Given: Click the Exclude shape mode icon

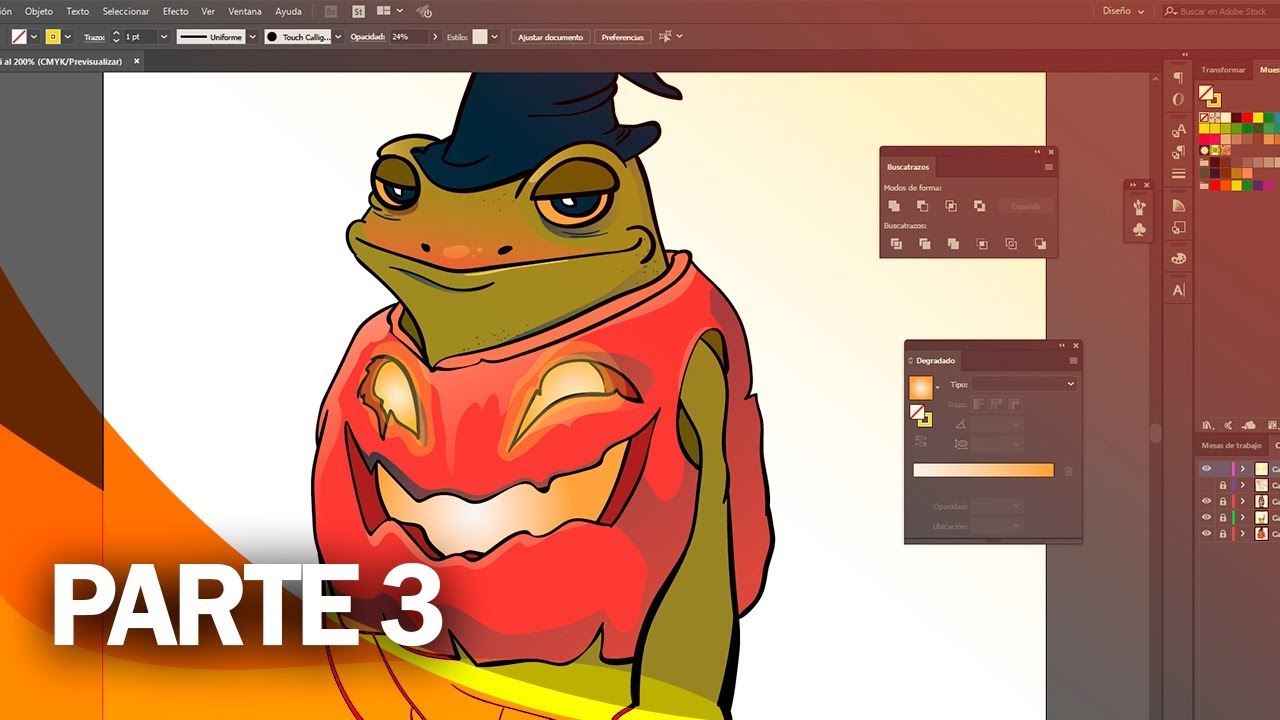Looking at the screenshot, I should point(979,206).
